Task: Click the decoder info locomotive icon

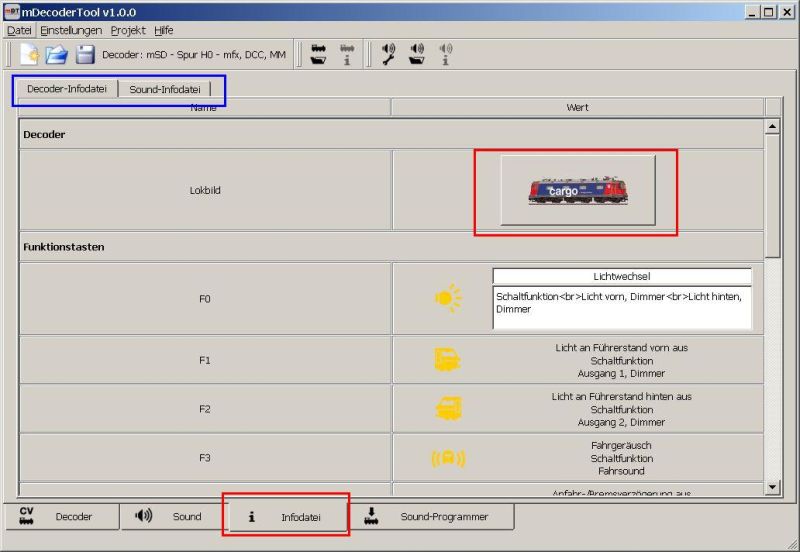Action: (x=347, y=55)
